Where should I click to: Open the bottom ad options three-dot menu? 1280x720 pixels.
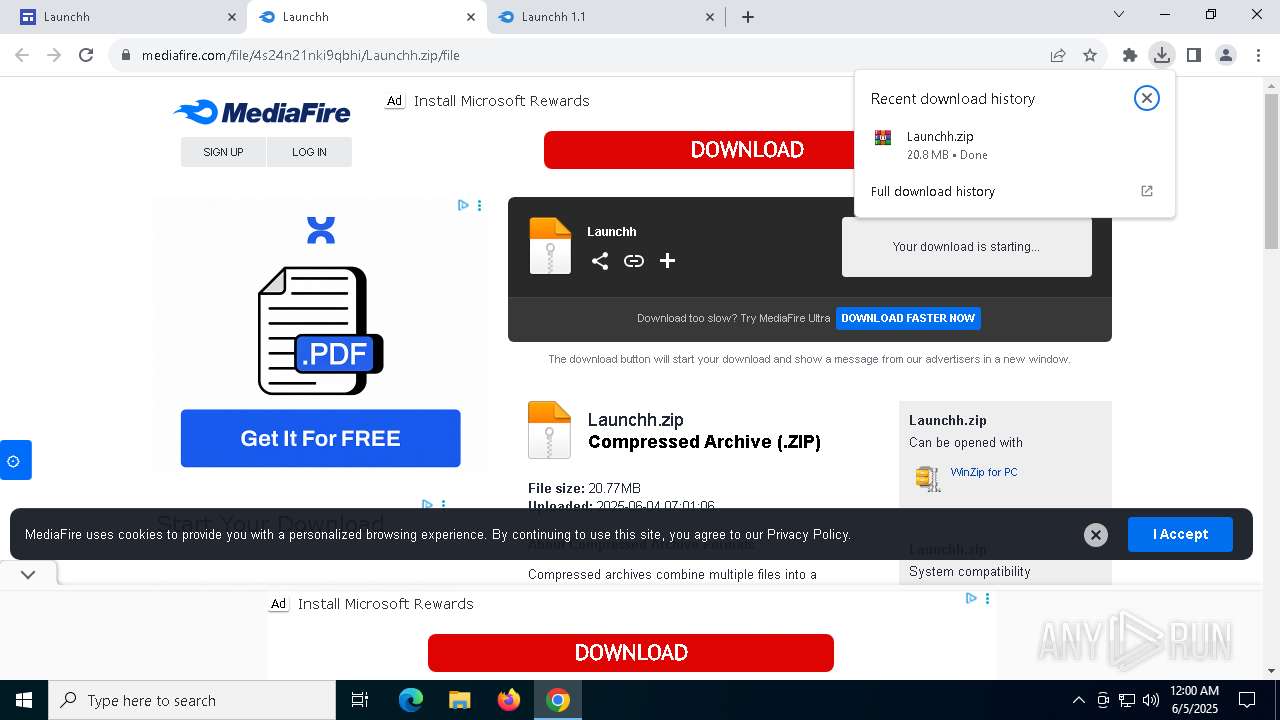coord(987,598)
